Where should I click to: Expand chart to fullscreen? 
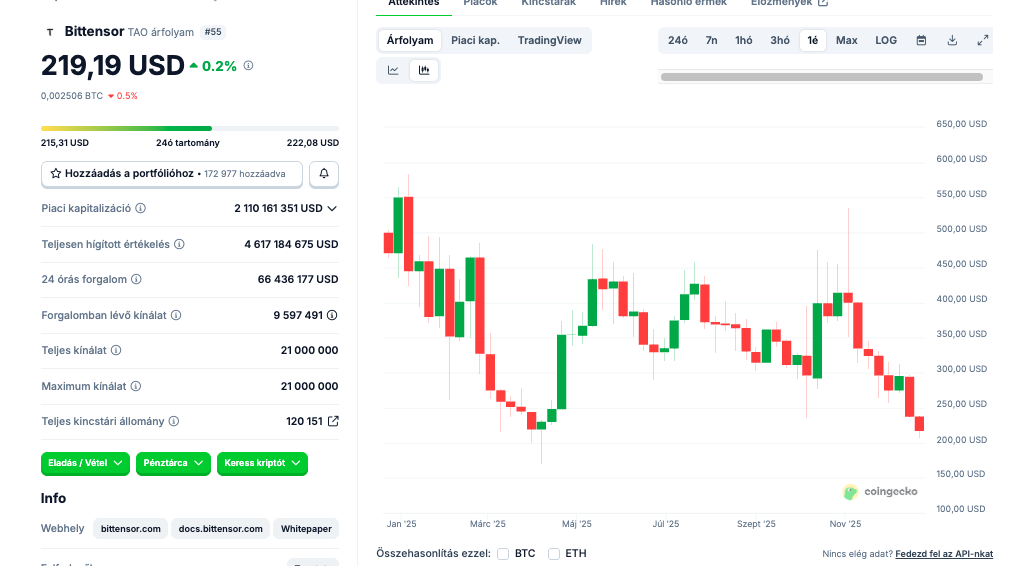click(982, 41)
